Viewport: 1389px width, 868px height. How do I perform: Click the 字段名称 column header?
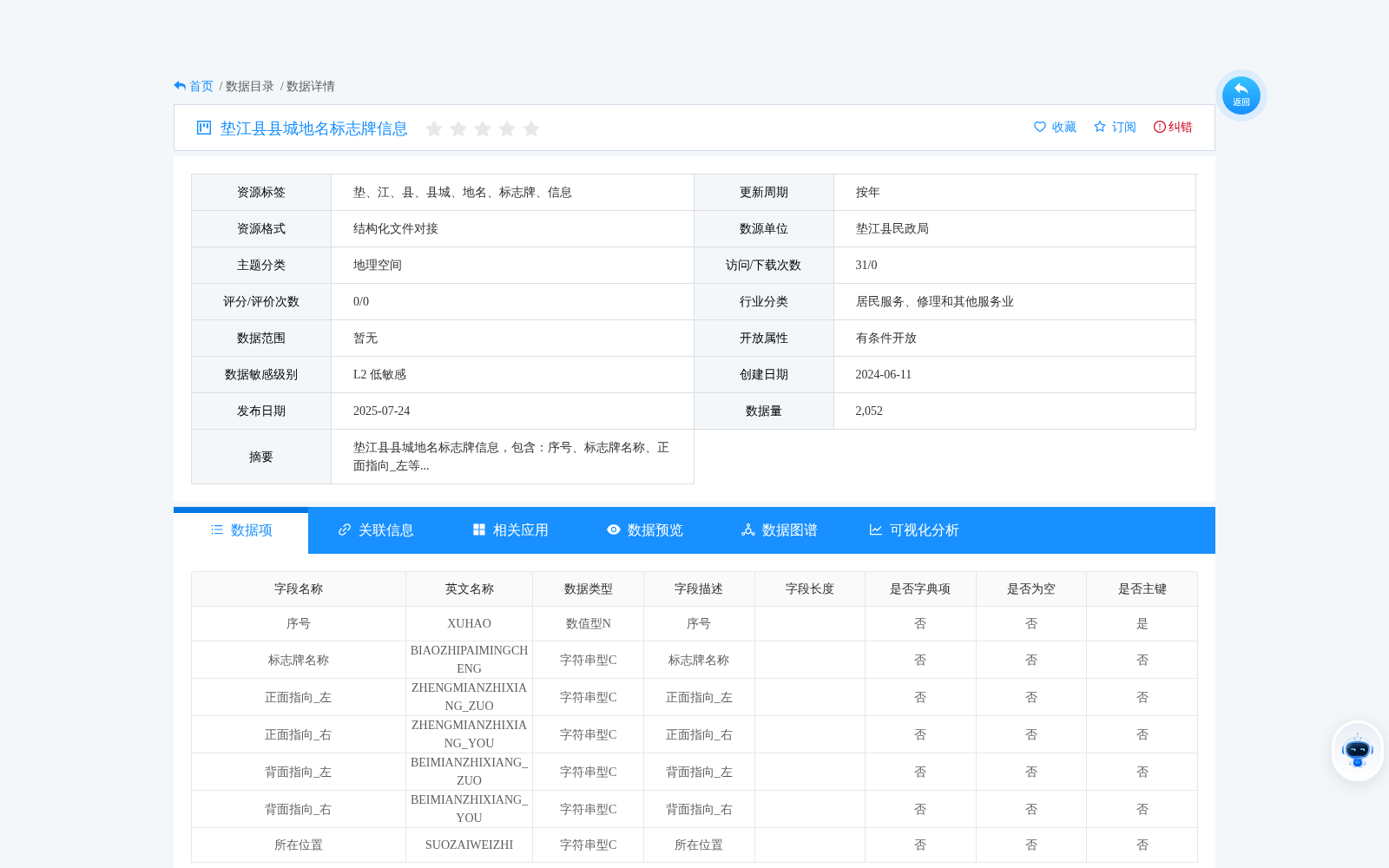299,589
